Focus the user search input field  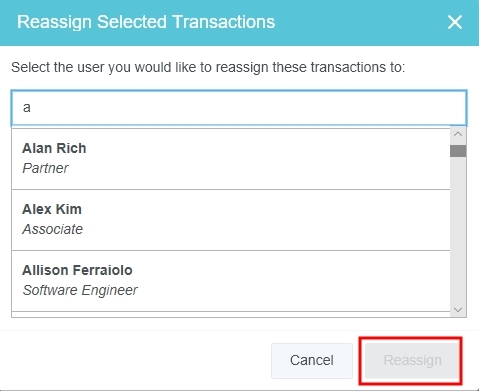coord(239,108)
